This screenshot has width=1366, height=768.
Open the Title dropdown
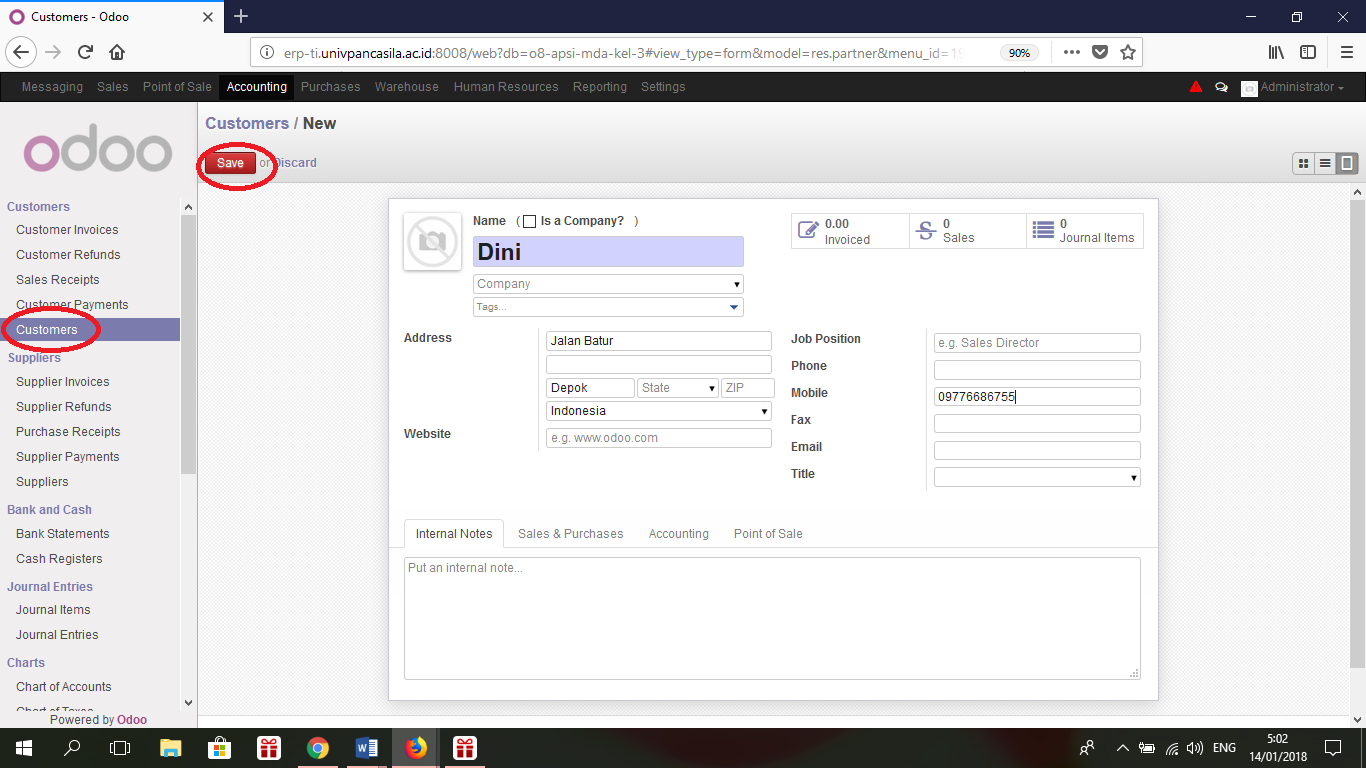(1037, 478)
